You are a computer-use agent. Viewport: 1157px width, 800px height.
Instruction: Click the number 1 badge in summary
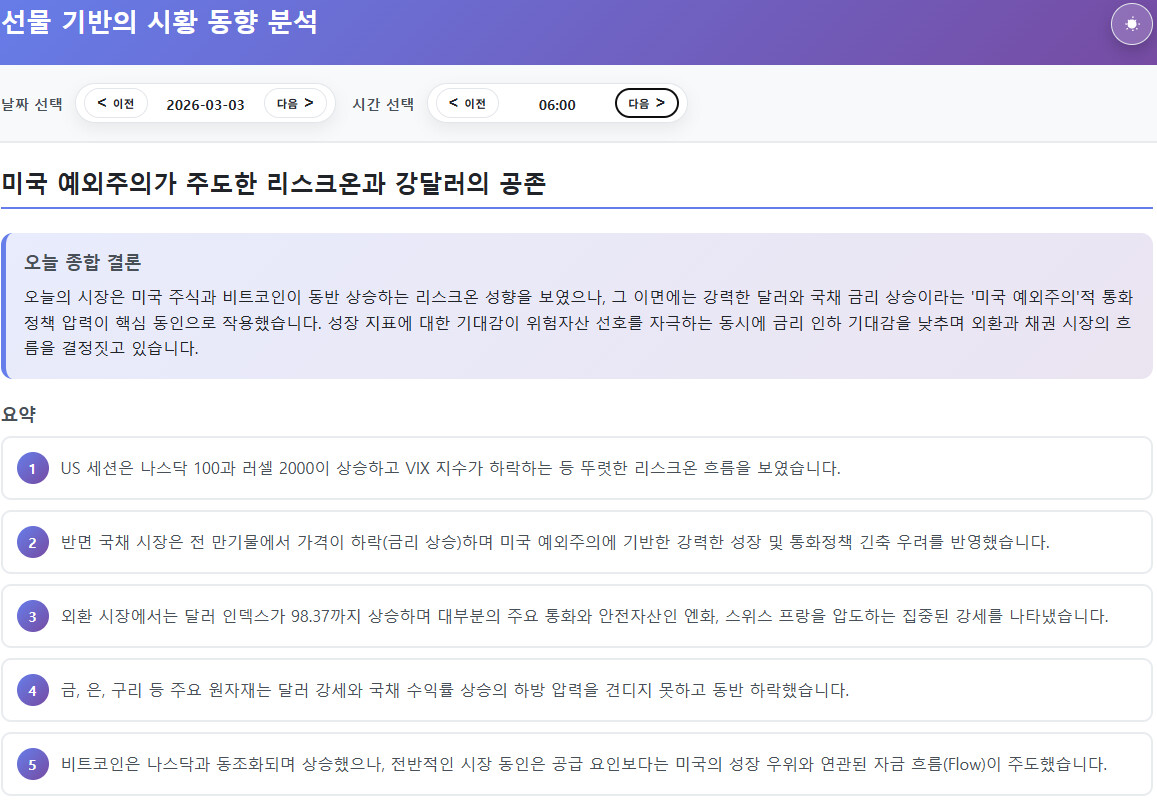32,468
